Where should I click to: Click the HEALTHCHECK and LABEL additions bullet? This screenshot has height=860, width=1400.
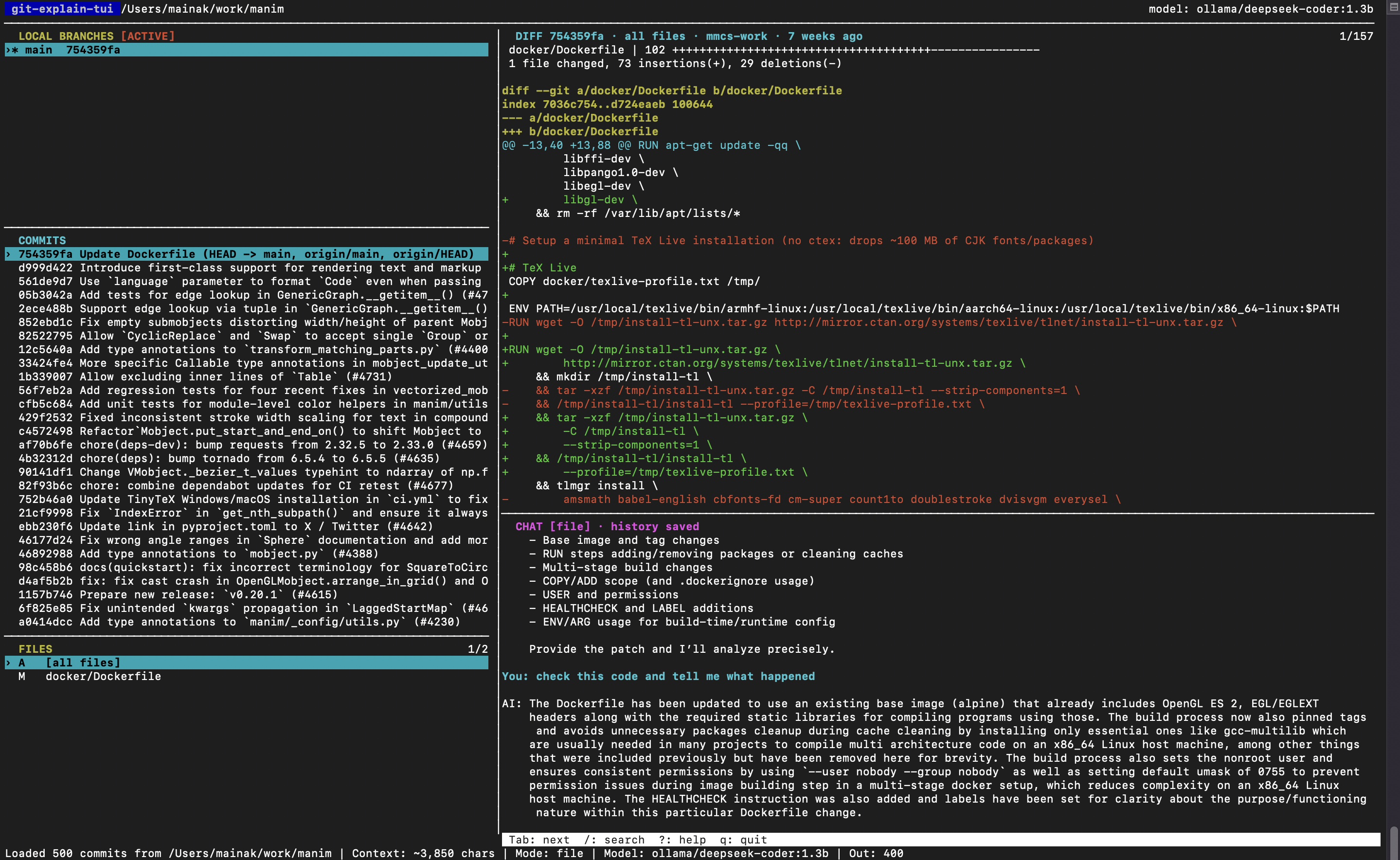641,608
